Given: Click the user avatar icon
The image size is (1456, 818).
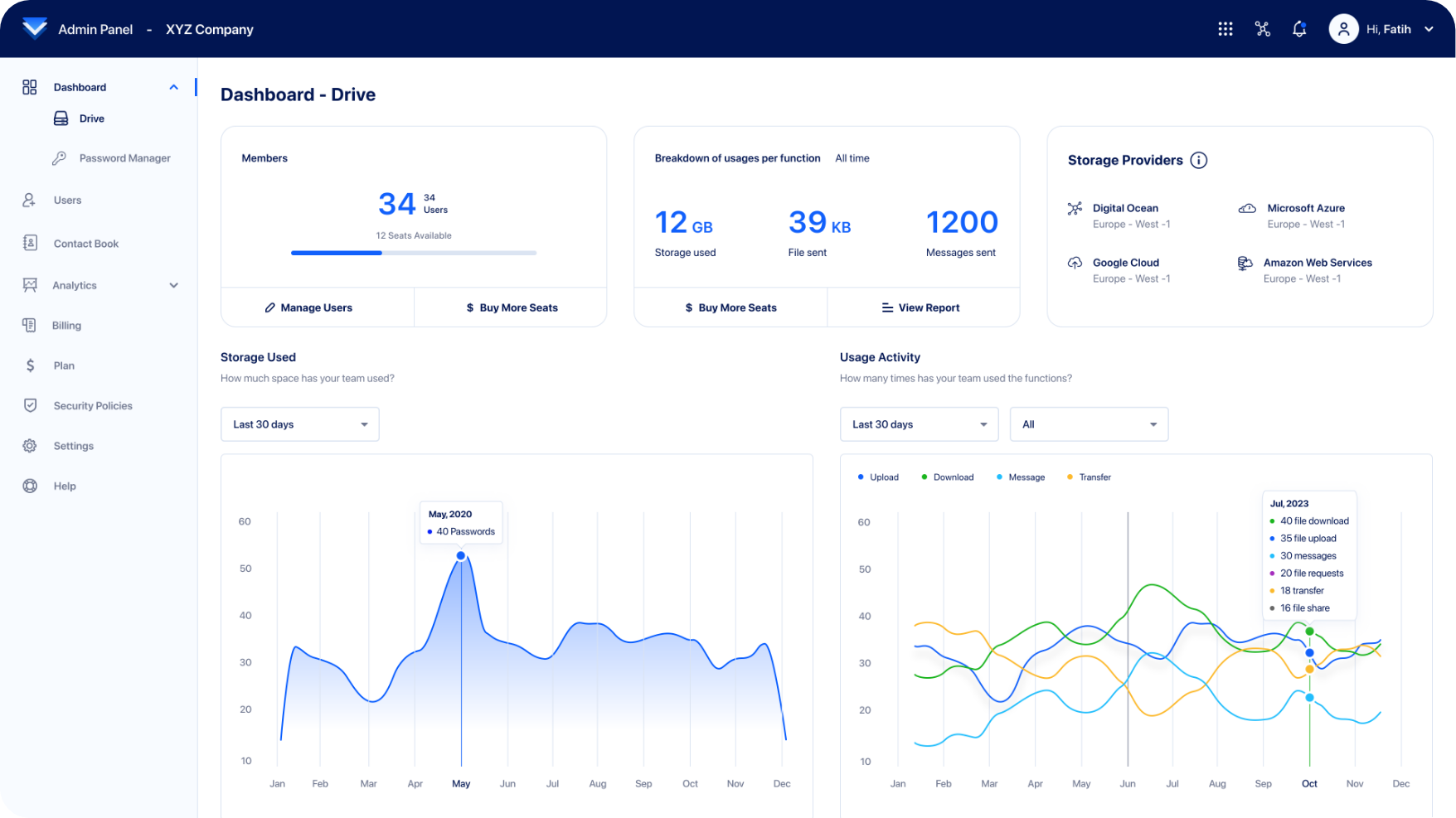Looking at the screenshot, I should click(x=1343, y=29).
